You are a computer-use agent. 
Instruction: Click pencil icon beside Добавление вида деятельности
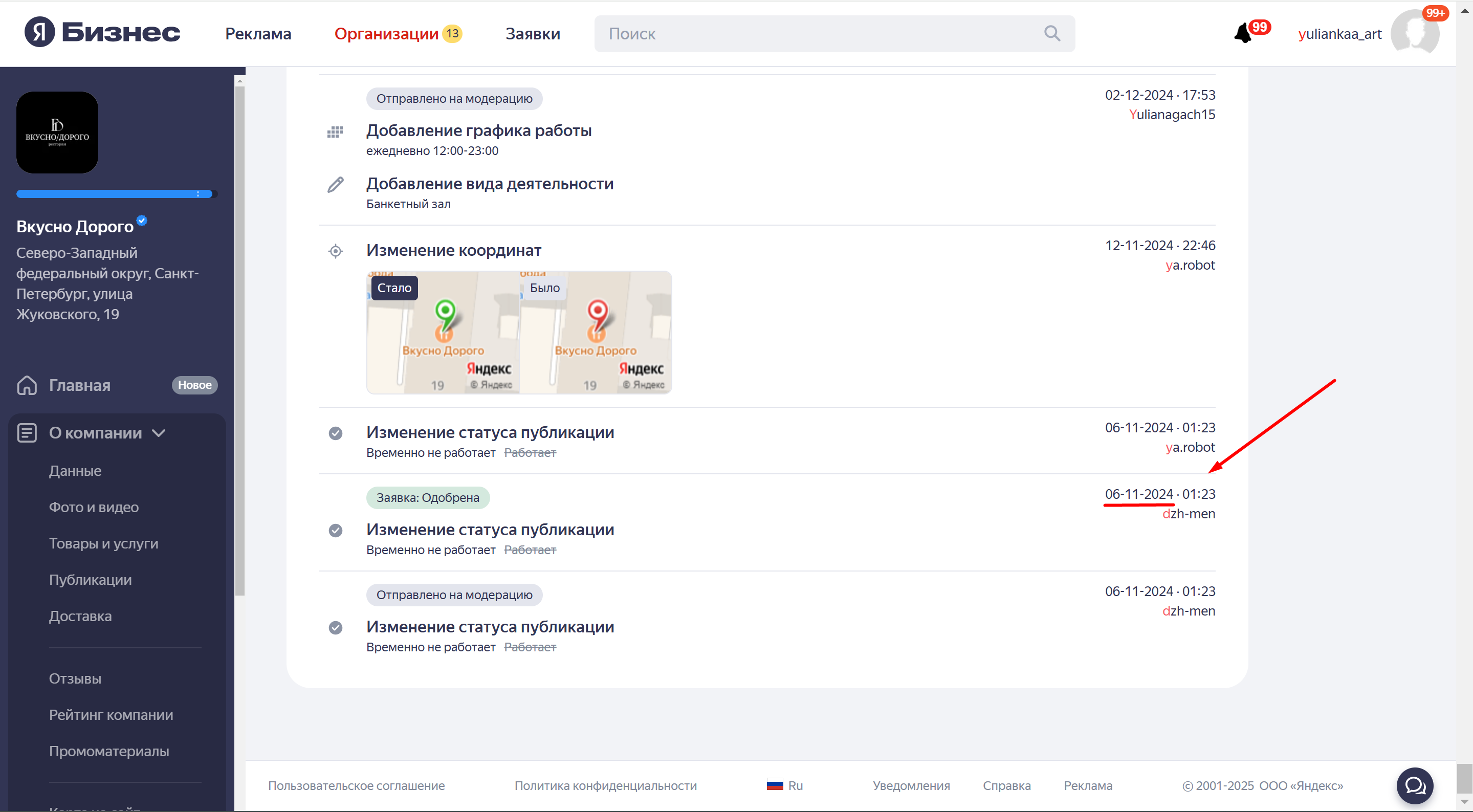click(336, 185)
